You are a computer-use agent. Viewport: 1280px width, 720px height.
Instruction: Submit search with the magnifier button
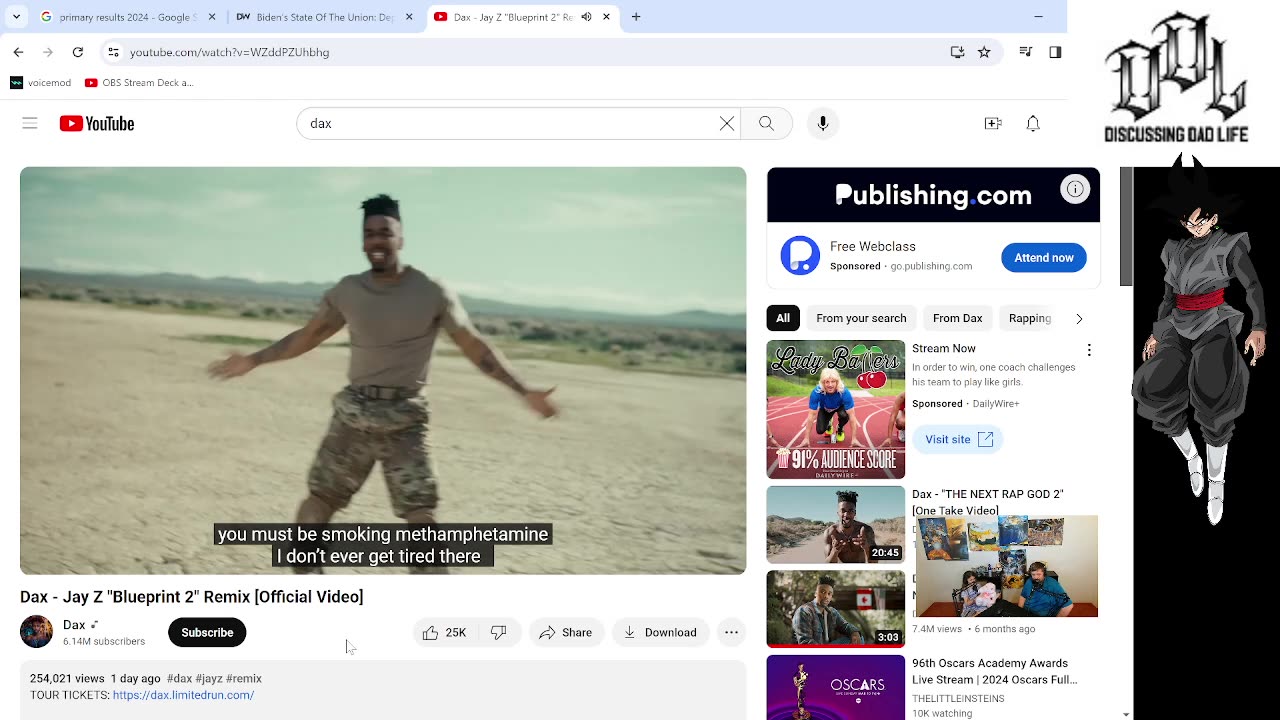tap(766, 123)
